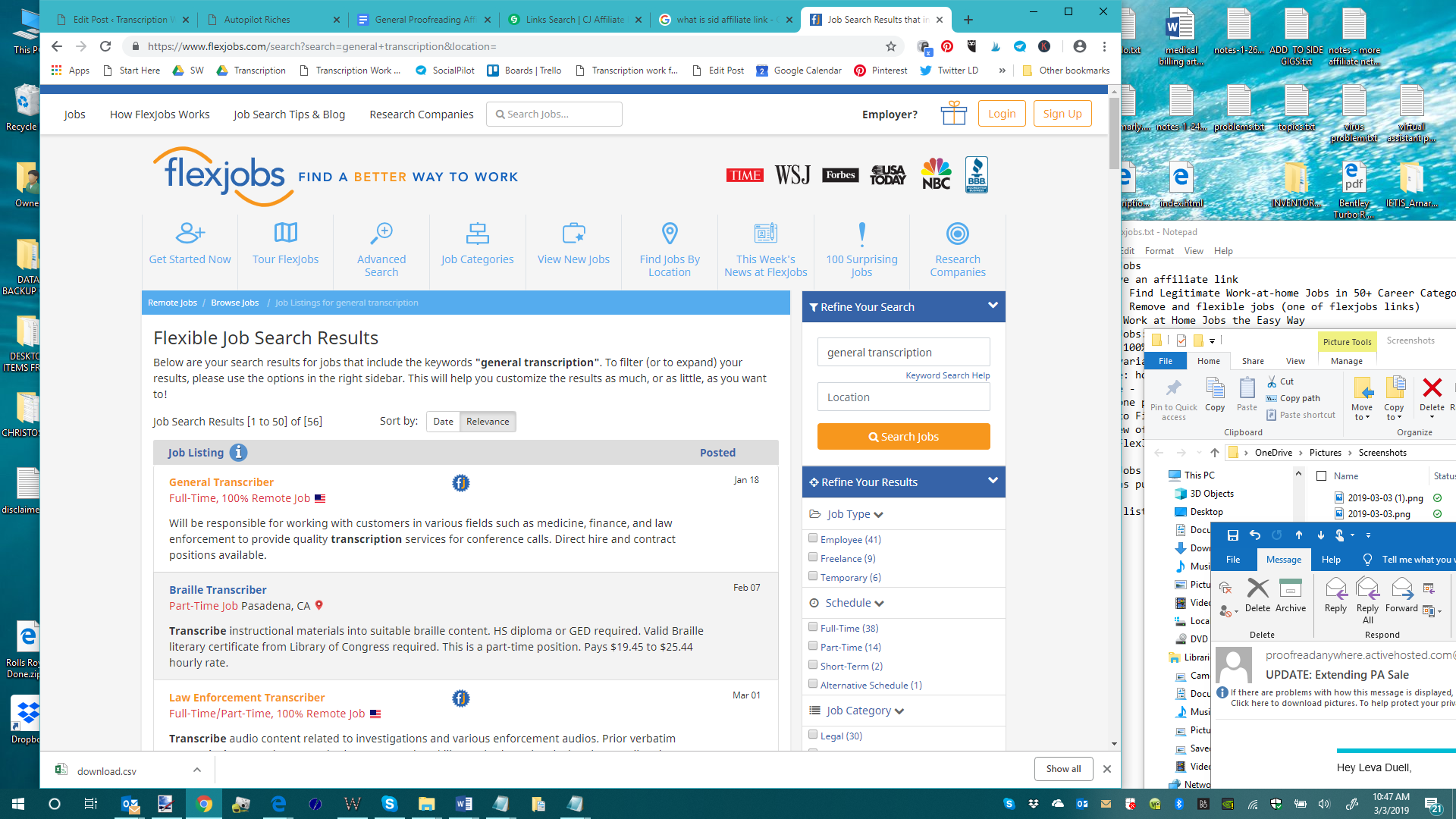Check the Freelance job type checkbox

point(813,557)
